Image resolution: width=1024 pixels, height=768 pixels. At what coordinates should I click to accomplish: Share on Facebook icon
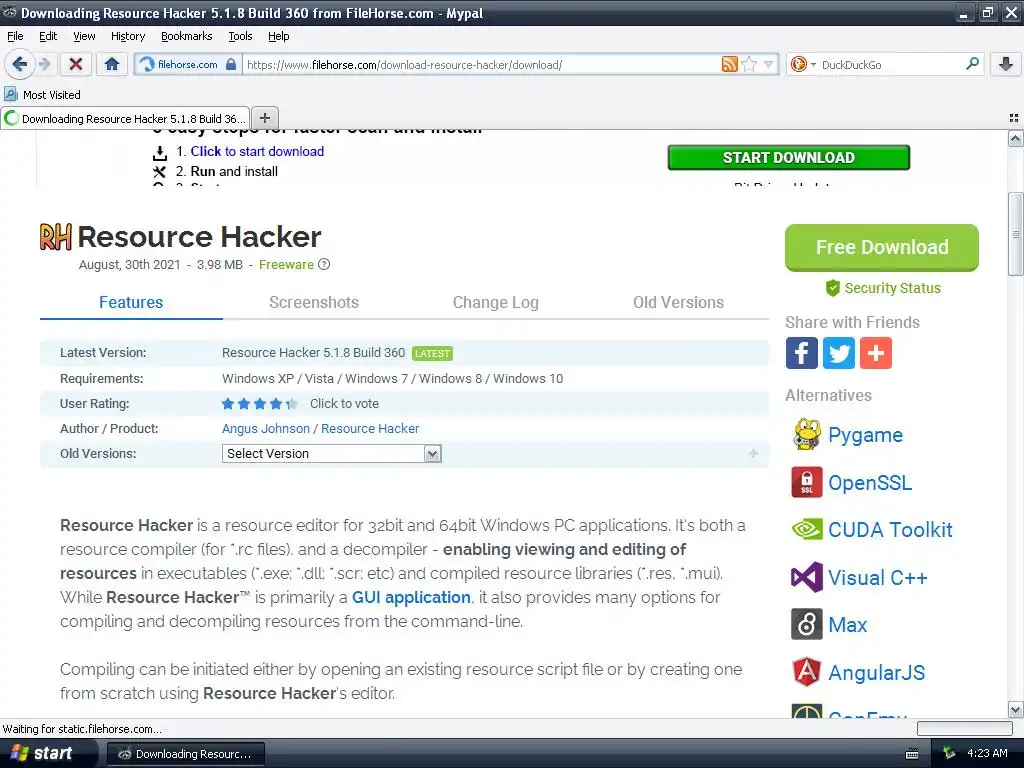click(801, 353)
